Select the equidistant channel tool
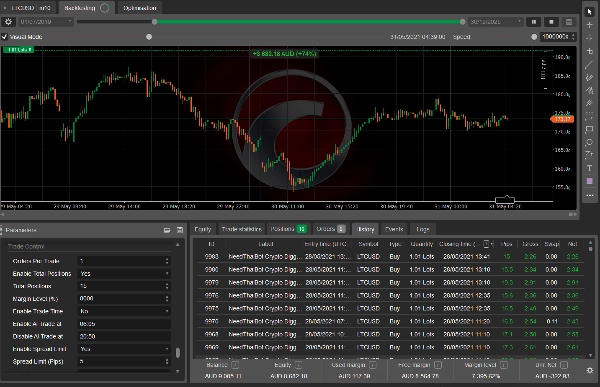Screen dimensions: 600x387 coord(589,77)
